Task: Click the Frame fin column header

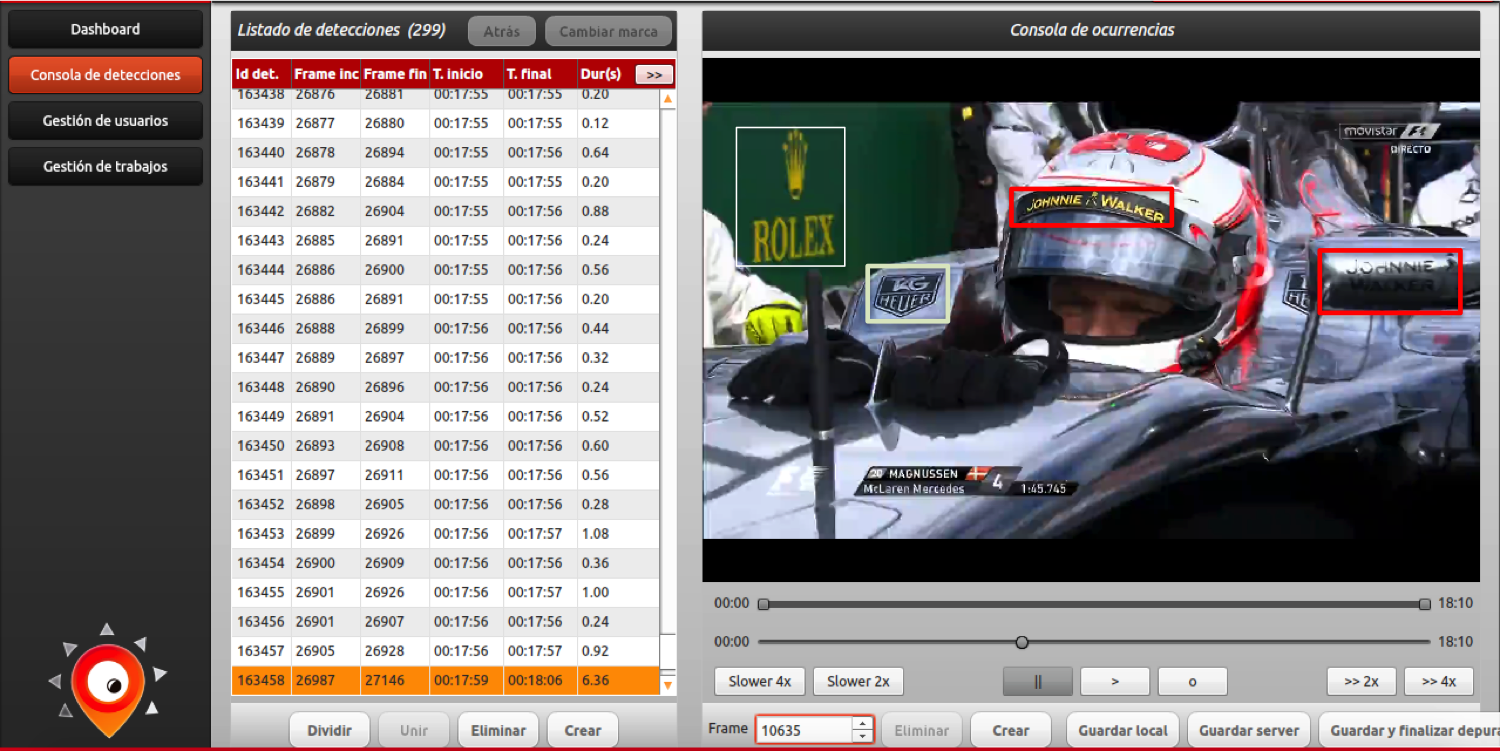Action: pyautogui.click(x=395, y=74)
